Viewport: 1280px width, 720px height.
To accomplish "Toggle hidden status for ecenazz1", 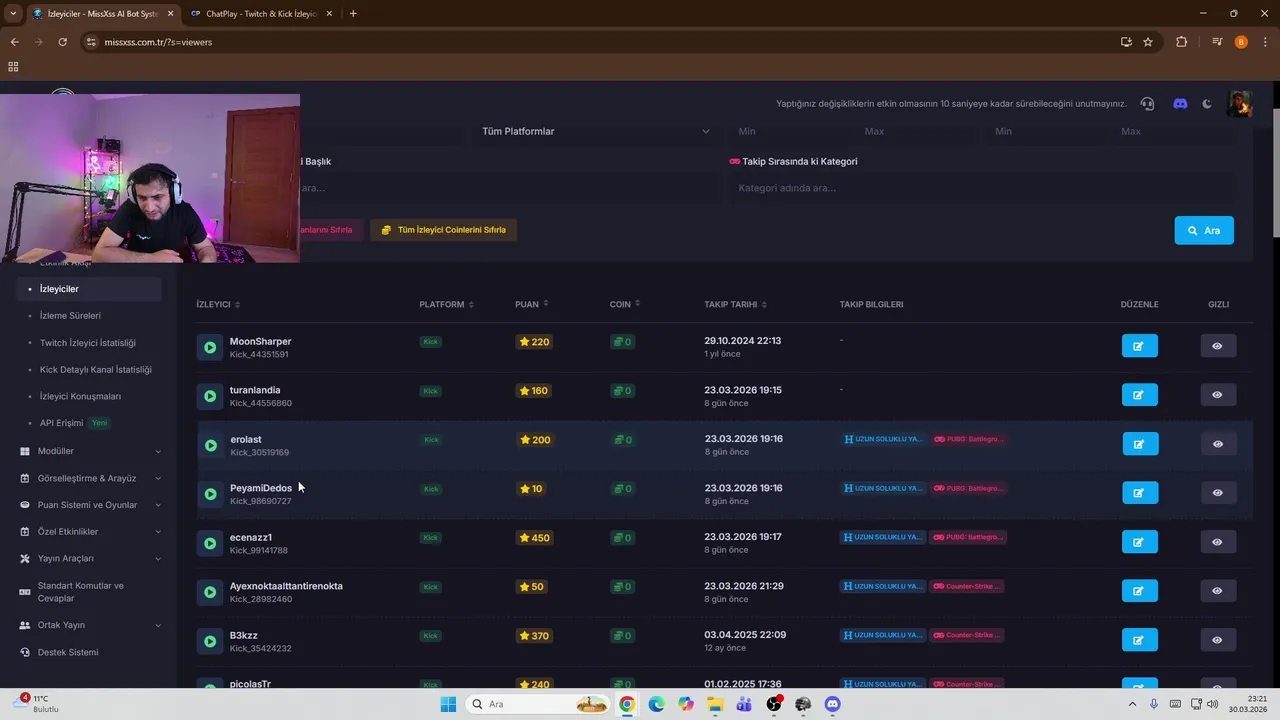I will 1217,542.
